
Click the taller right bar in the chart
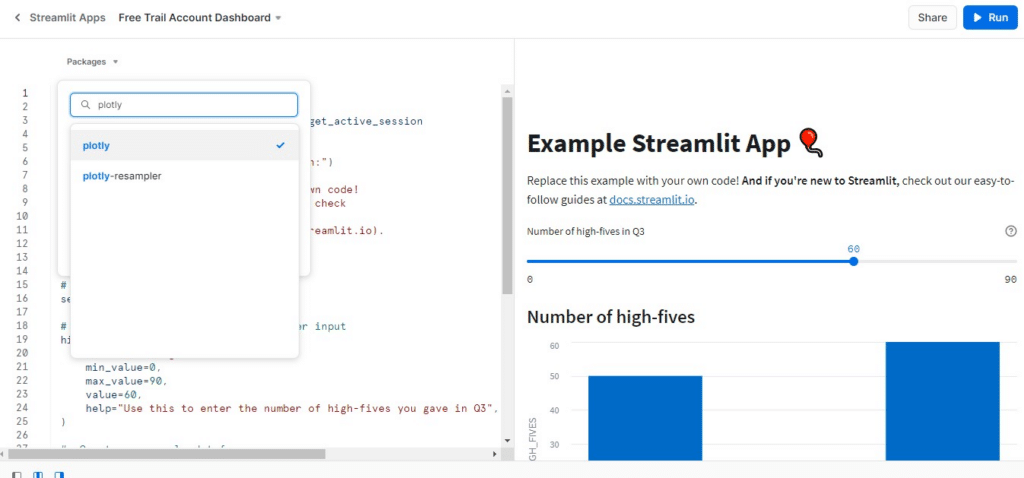942,401
